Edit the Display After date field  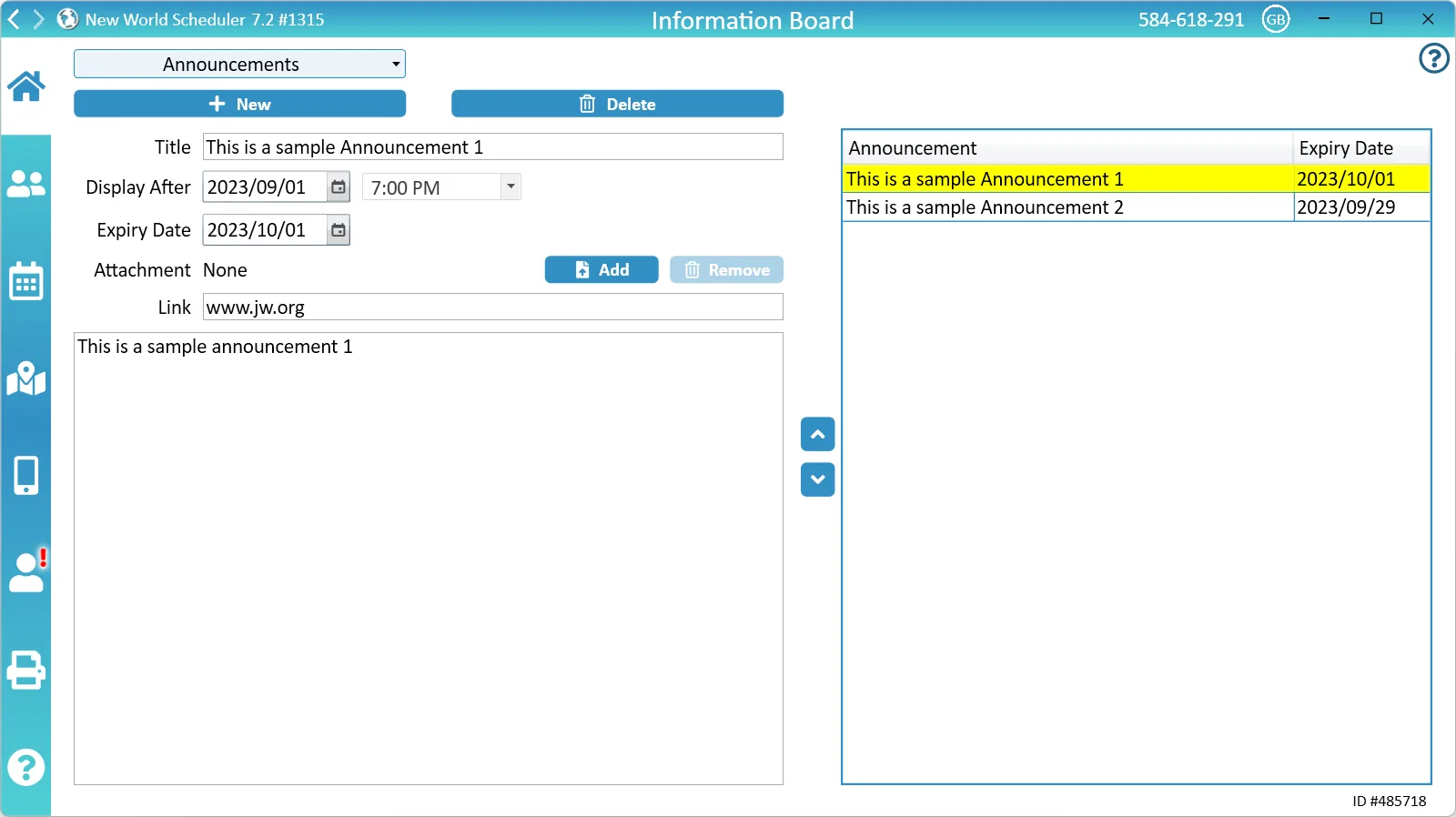(265, 187)
